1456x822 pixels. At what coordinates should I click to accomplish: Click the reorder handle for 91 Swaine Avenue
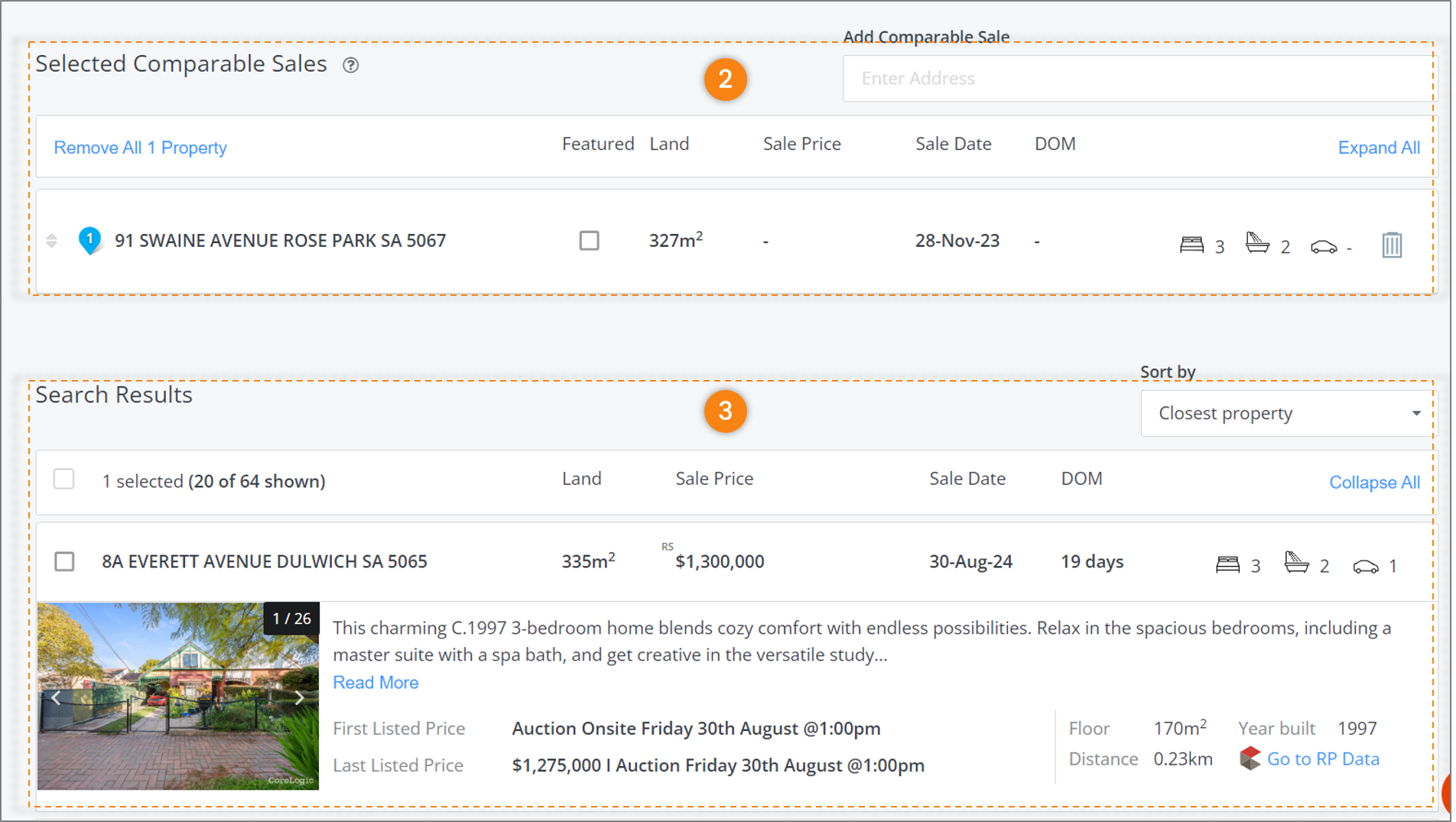pos(51,241)
